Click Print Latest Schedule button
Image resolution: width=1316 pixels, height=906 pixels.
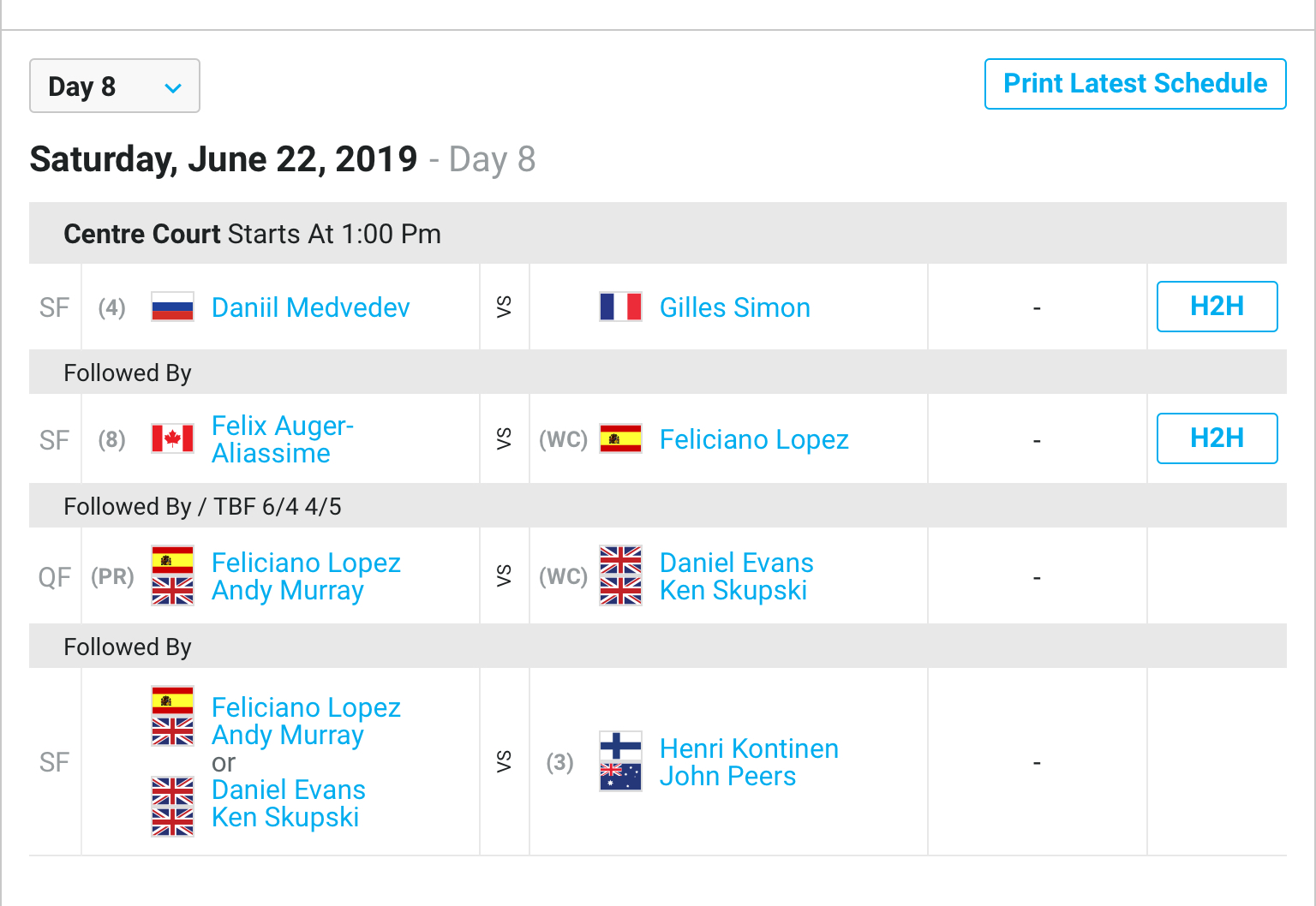coord(1135,84)
